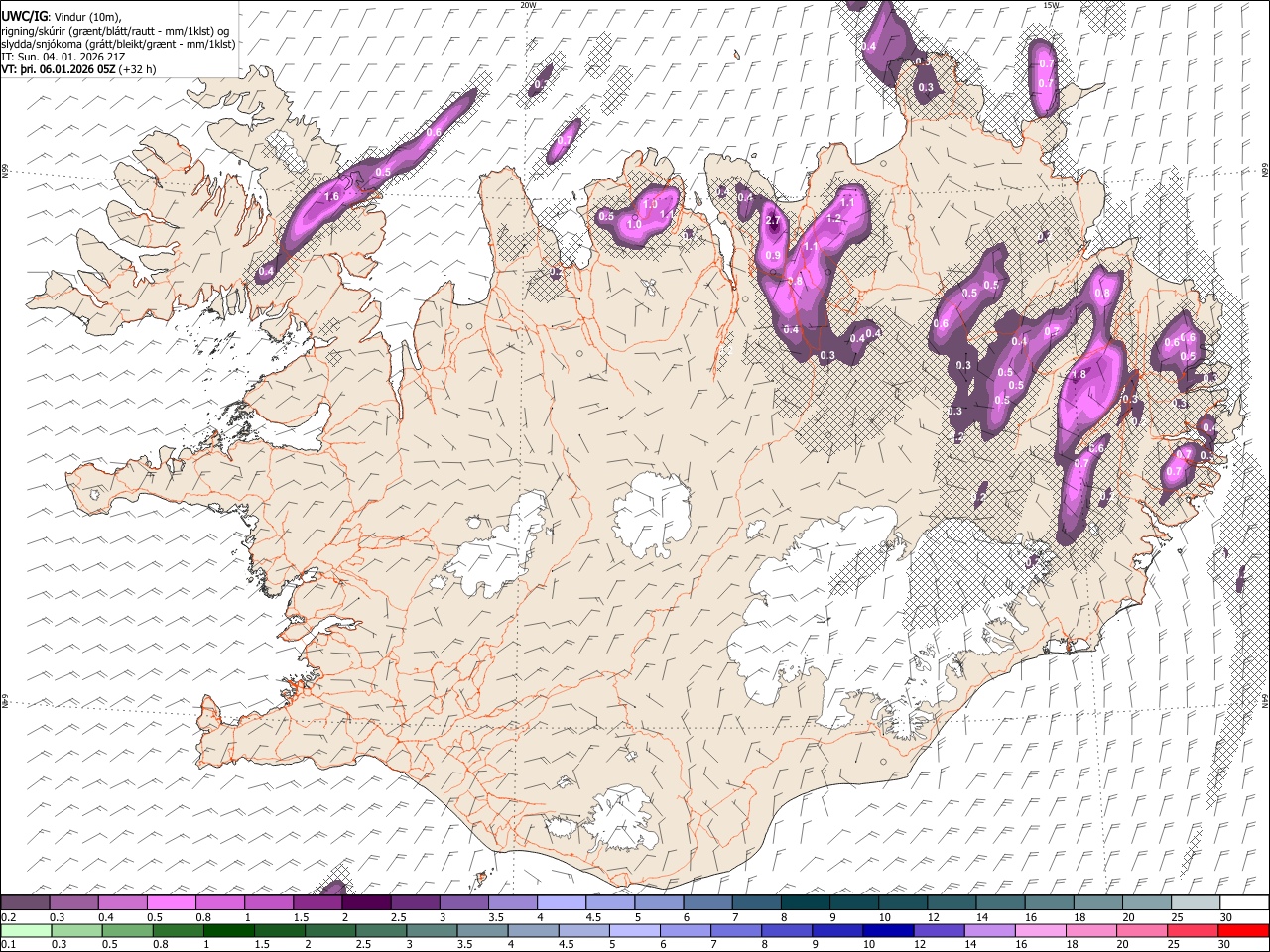Image resolution: width=1270 pixels, height=952 pixels.
Task: Click the bright pink 0.5 swatch in upper scale
Action: point(172,903)
